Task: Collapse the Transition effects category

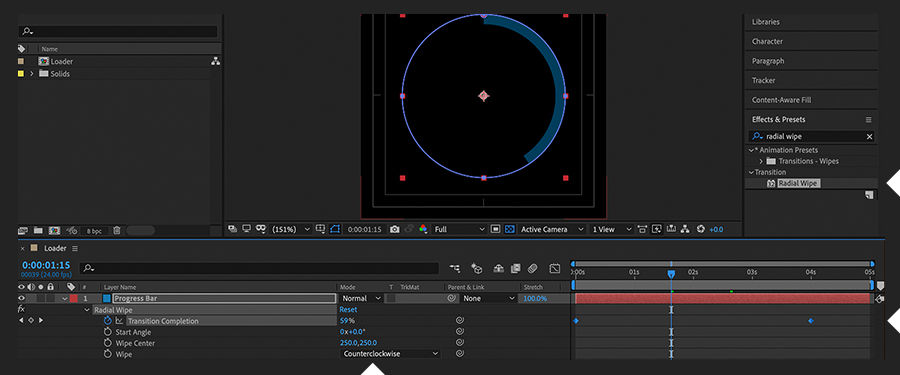Action: click(x=751, y=172)
